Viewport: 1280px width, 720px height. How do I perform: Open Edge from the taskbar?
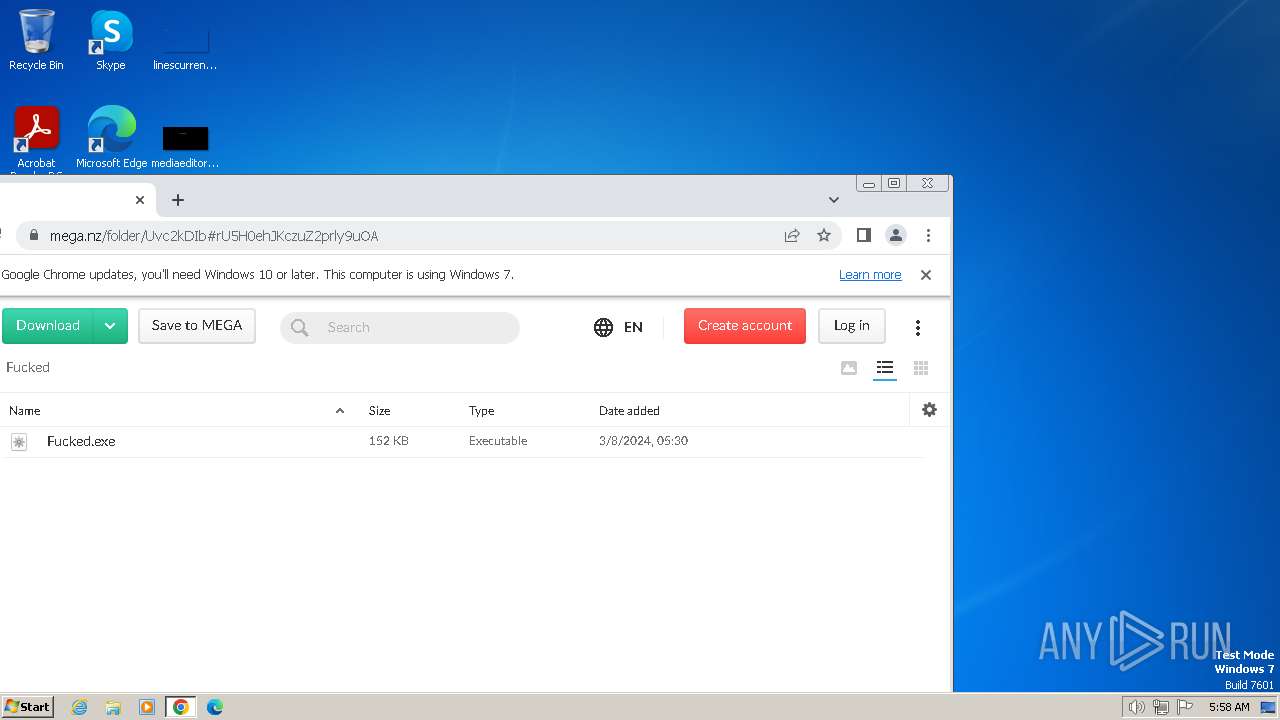coord(214,707)
